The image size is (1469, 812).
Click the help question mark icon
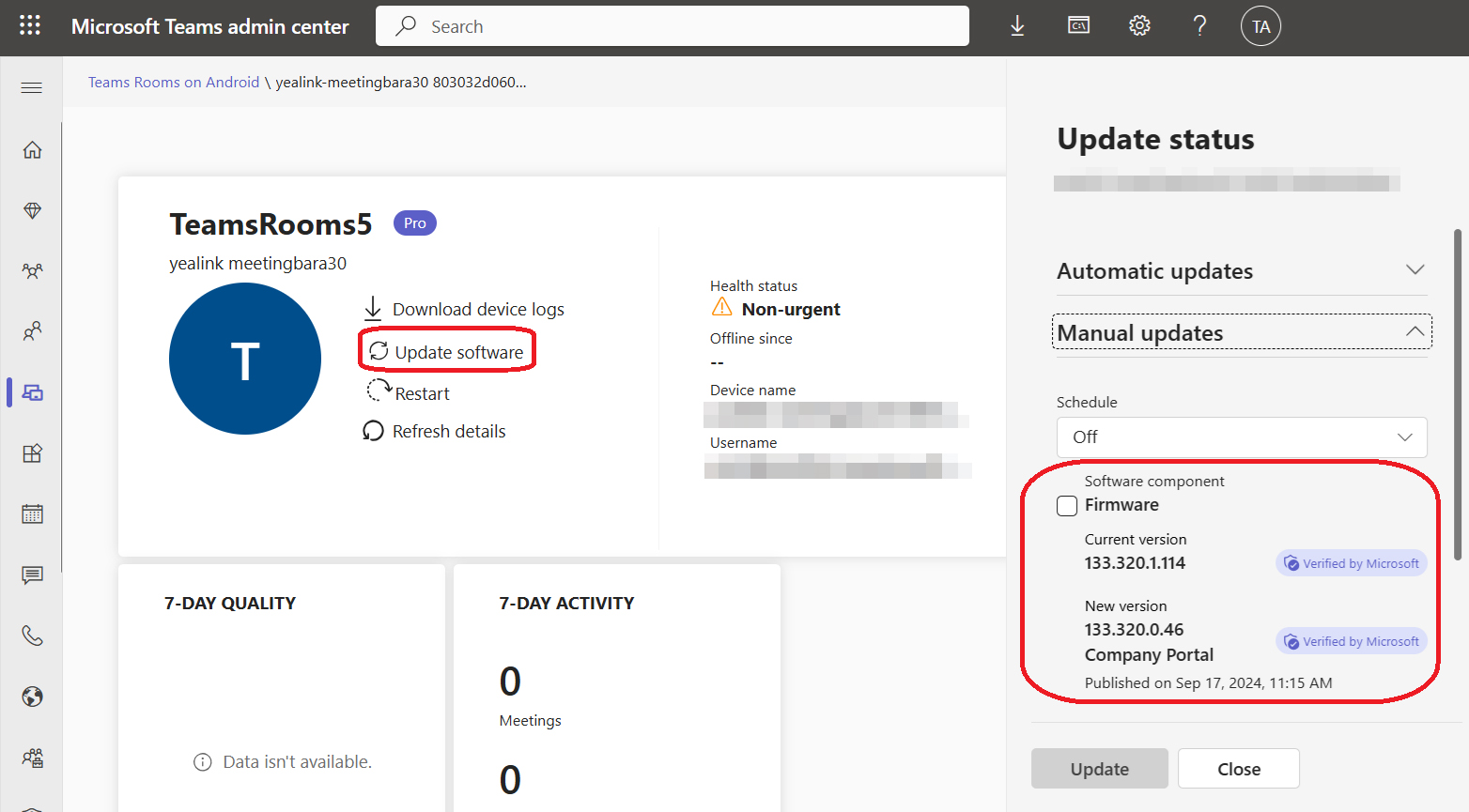pyautogui.click(x=1199, y=25)
